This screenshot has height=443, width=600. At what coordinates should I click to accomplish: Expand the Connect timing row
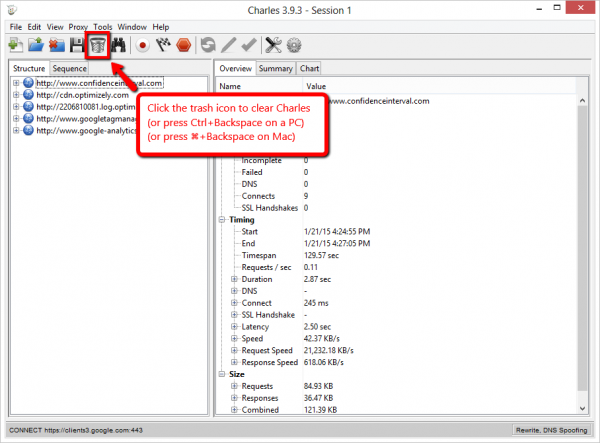234,303
